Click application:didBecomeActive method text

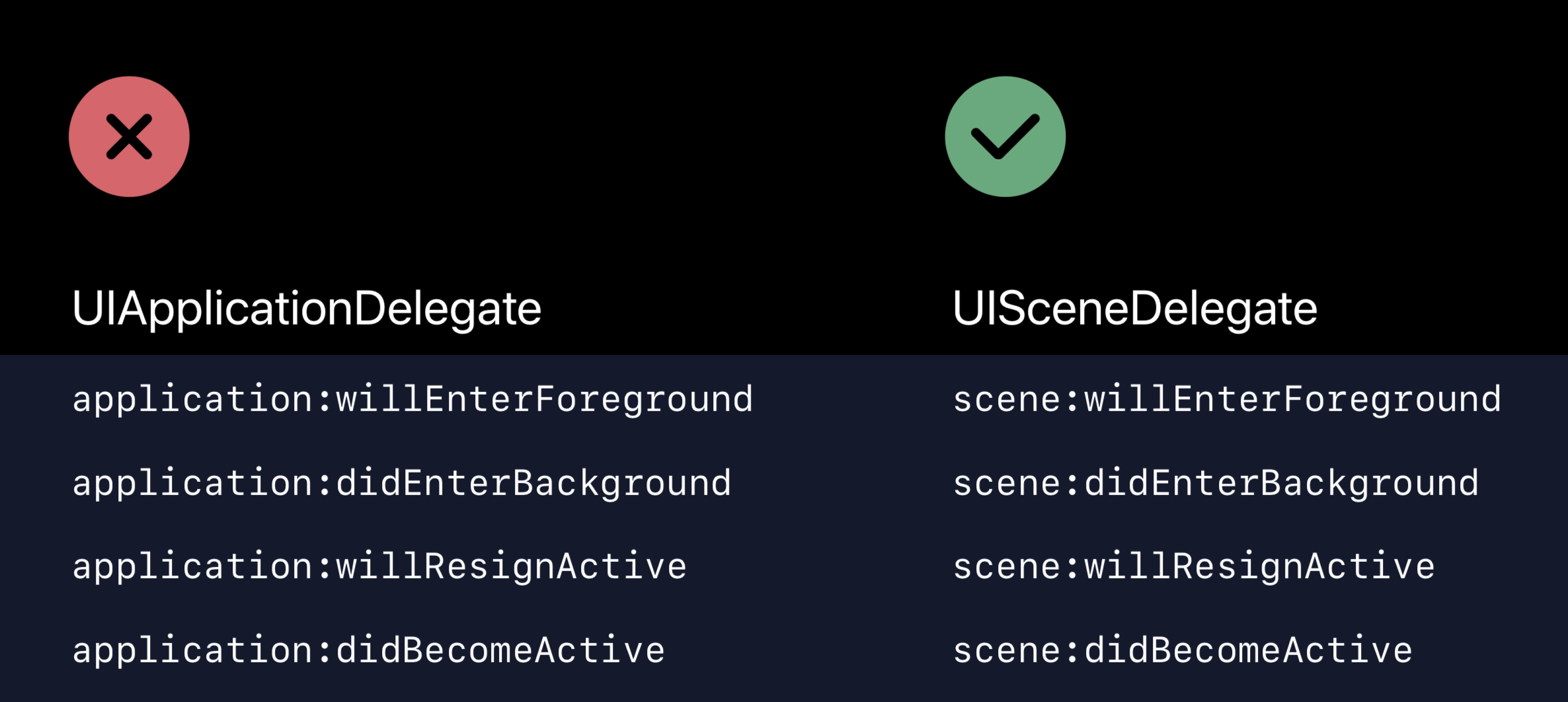pyautogui.click(x=368, y=650)
